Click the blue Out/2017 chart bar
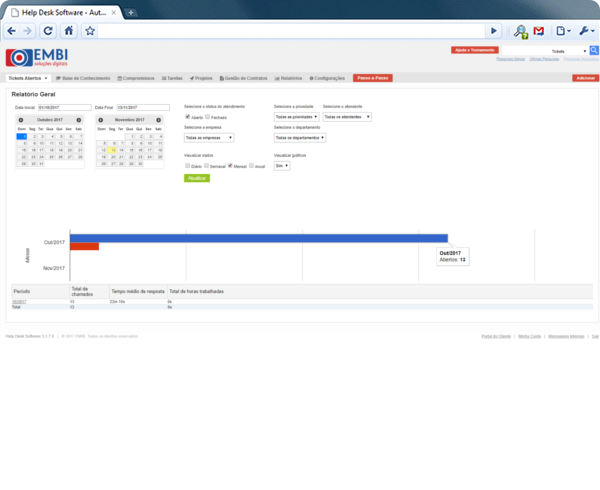The width and height of the screenshot is (600, 490). pos(258,238)
